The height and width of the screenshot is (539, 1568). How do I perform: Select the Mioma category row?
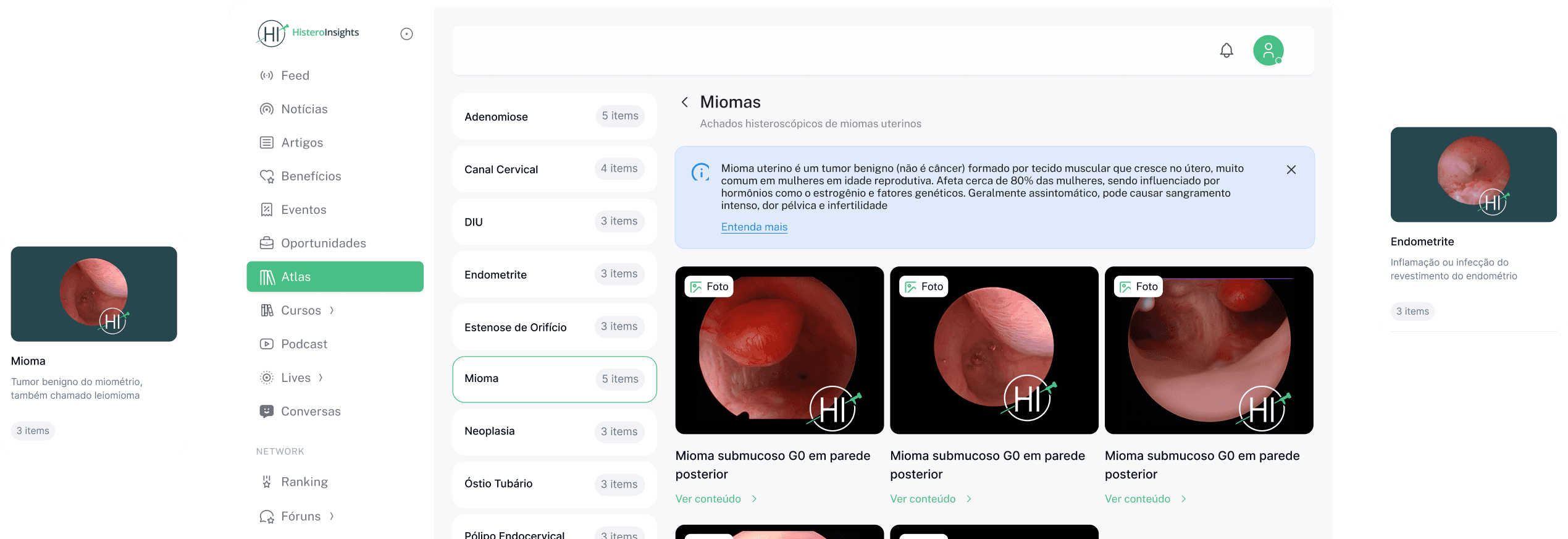click(554, 379)
